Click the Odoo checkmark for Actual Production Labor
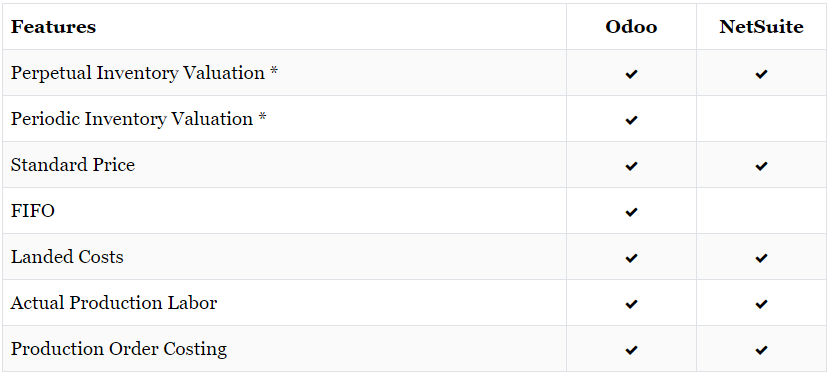The image size is (831, 374). click(x=631, y=304)
